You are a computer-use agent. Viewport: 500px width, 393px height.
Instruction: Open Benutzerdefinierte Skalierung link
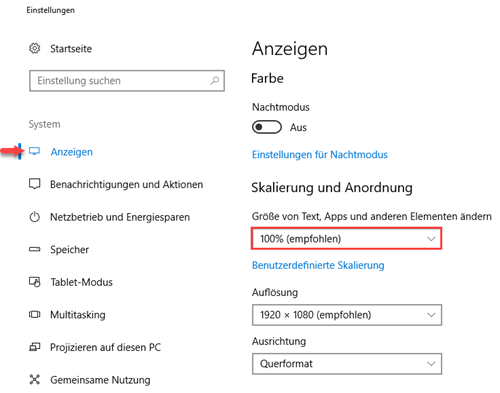318,265
